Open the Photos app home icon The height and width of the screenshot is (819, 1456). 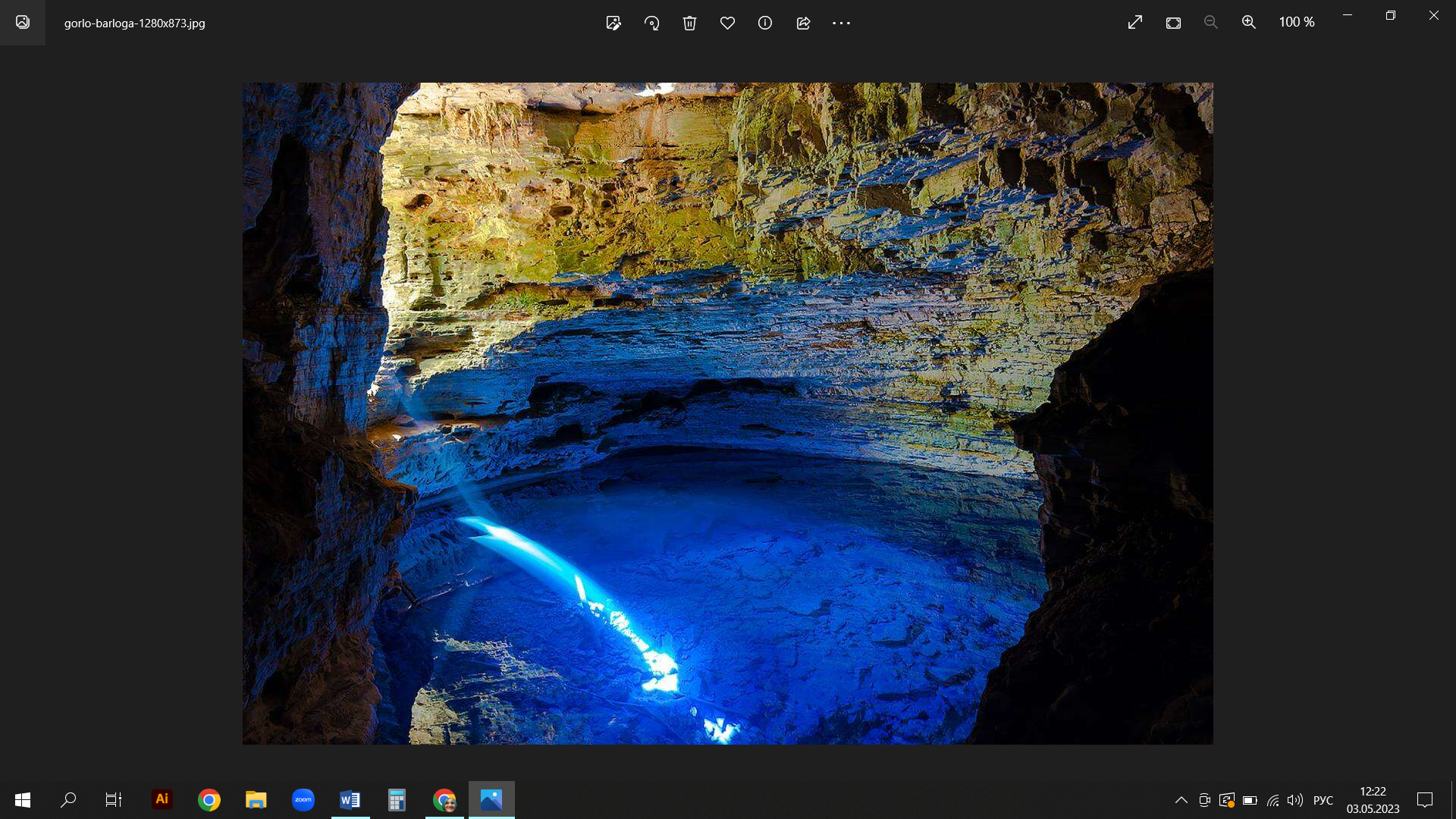23,23
